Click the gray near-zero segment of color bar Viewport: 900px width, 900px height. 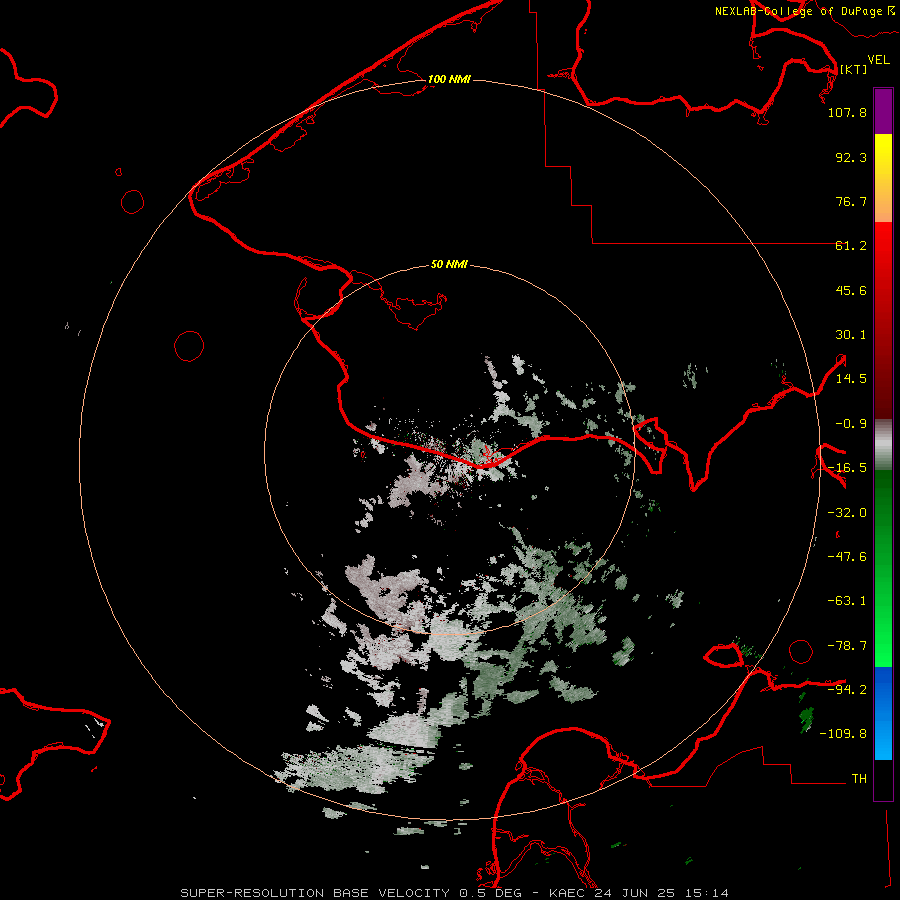883,445
